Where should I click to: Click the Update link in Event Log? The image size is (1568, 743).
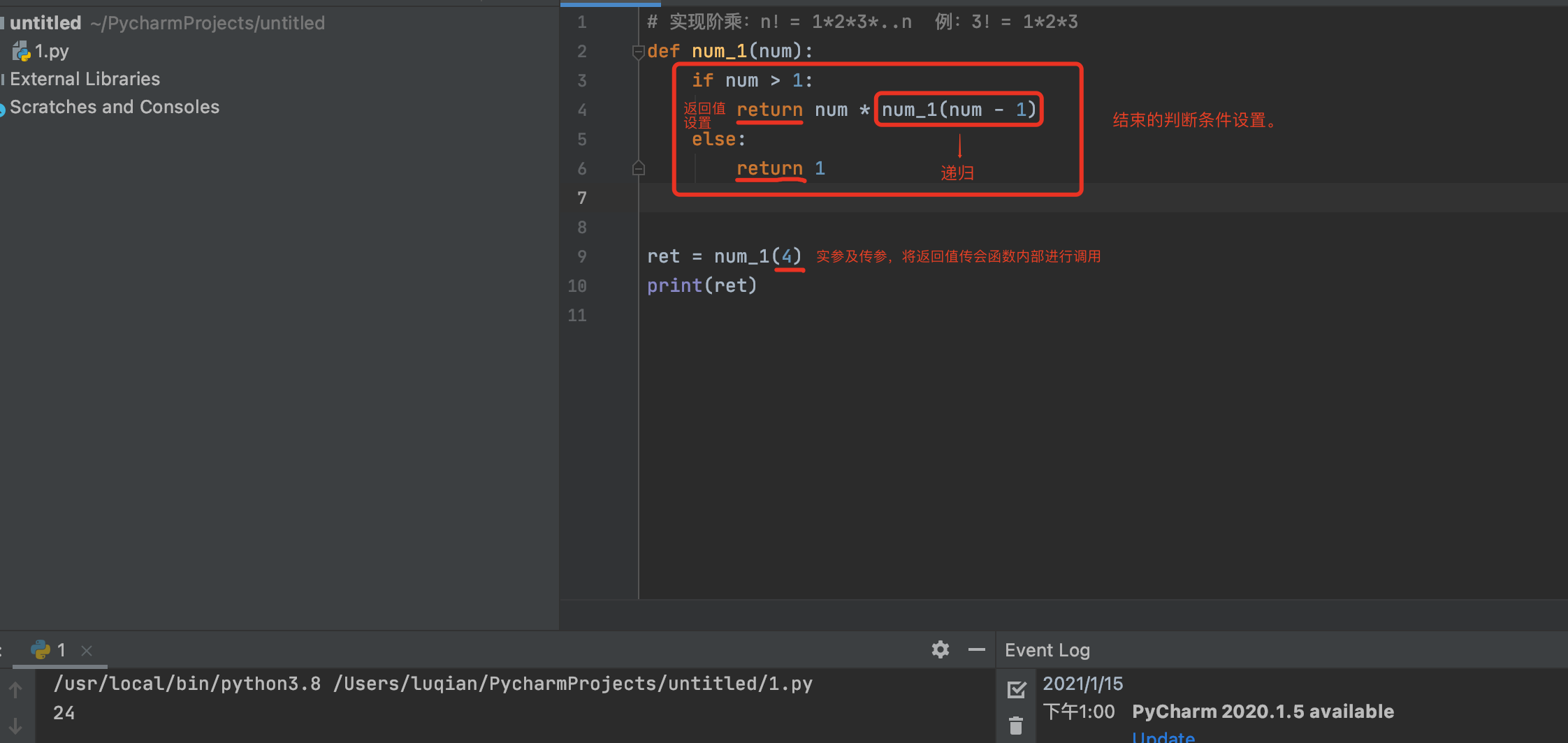pos(1163,737)
